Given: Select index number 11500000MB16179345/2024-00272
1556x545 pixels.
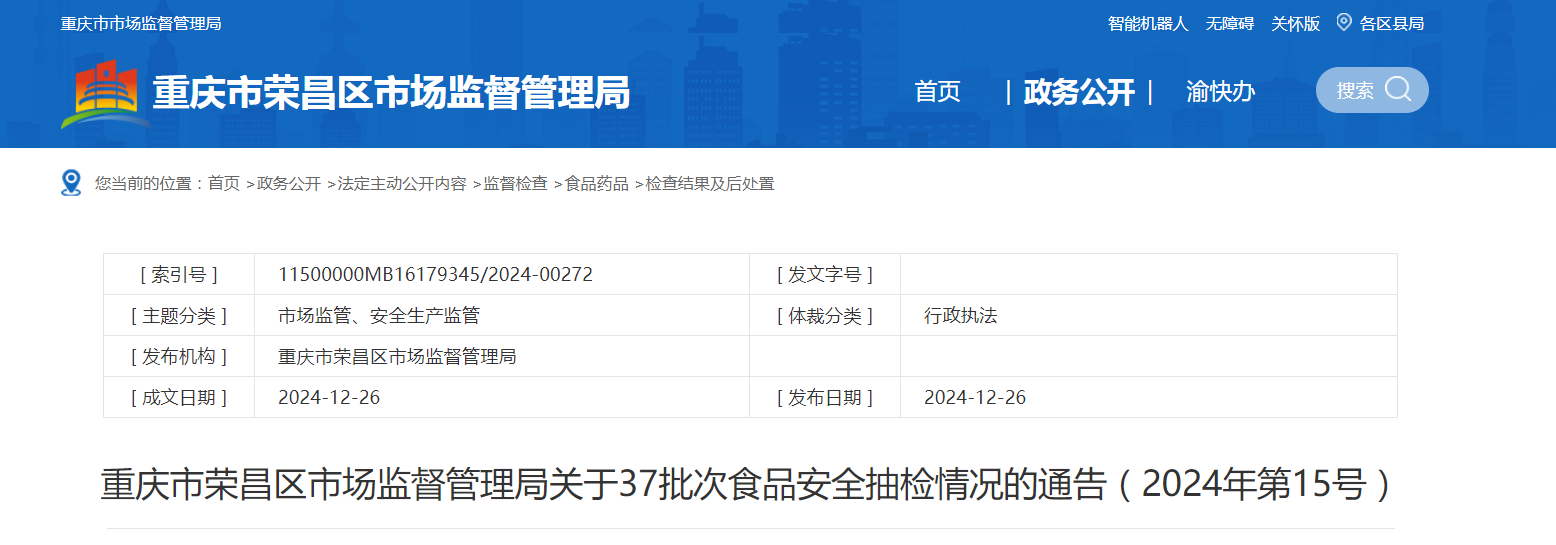Looking at the screenshot, I should tap(435, 274).
